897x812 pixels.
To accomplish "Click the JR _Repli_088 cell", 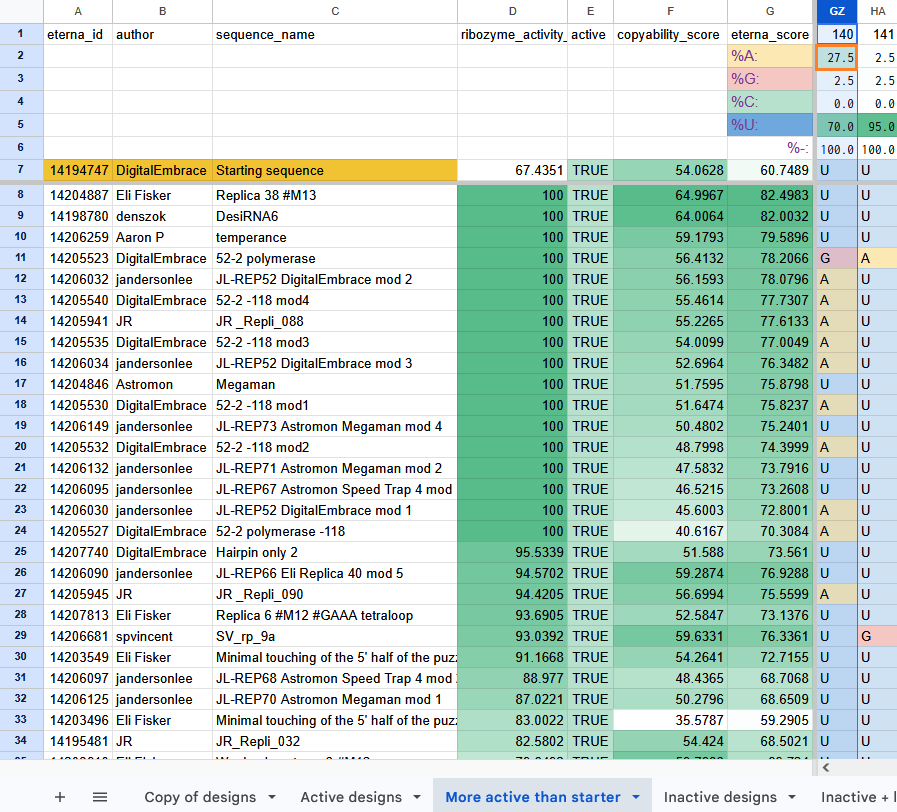I will point(335,322).
